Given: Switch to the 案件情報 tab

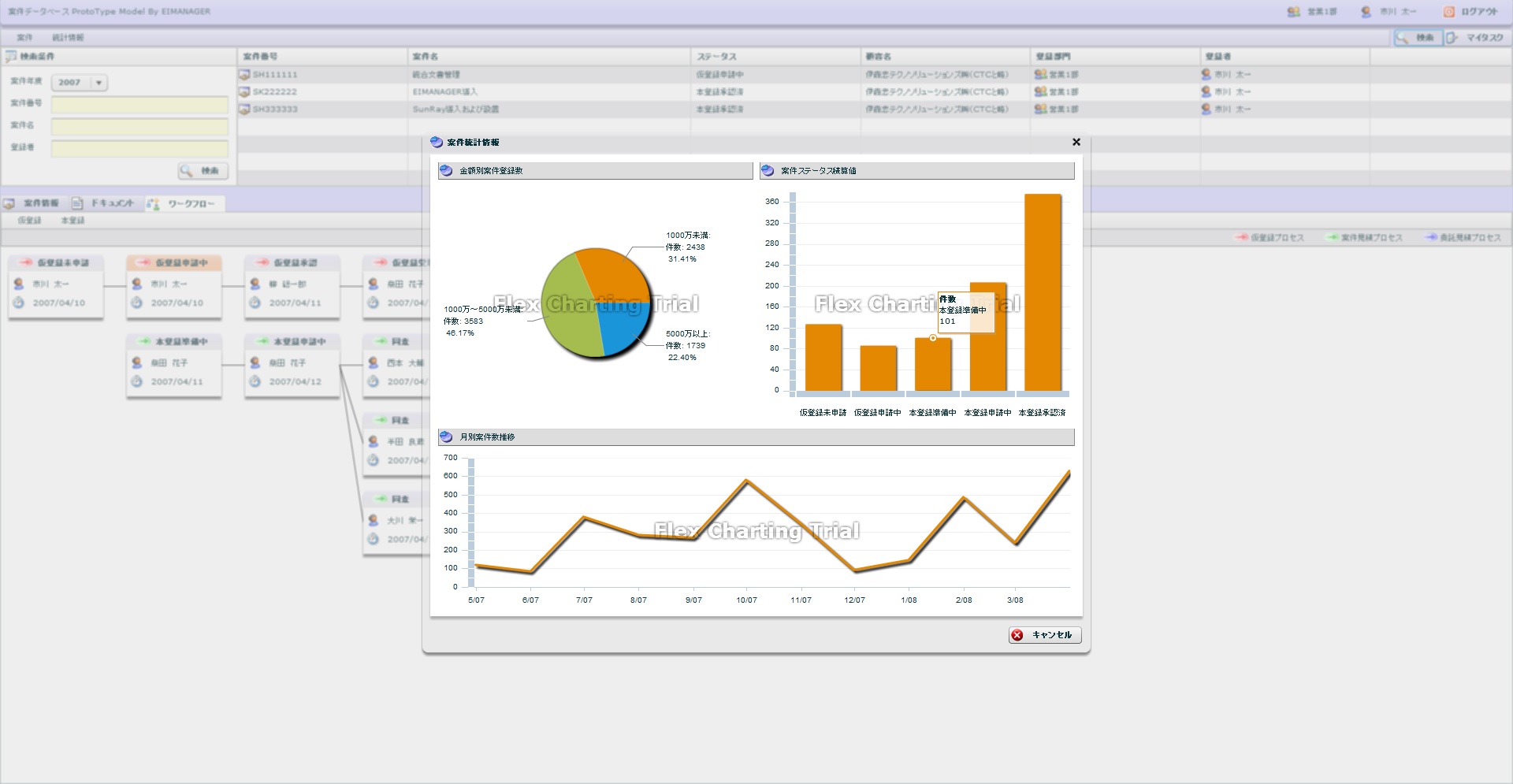Looking at the screenshot, I should pos(32,203).
